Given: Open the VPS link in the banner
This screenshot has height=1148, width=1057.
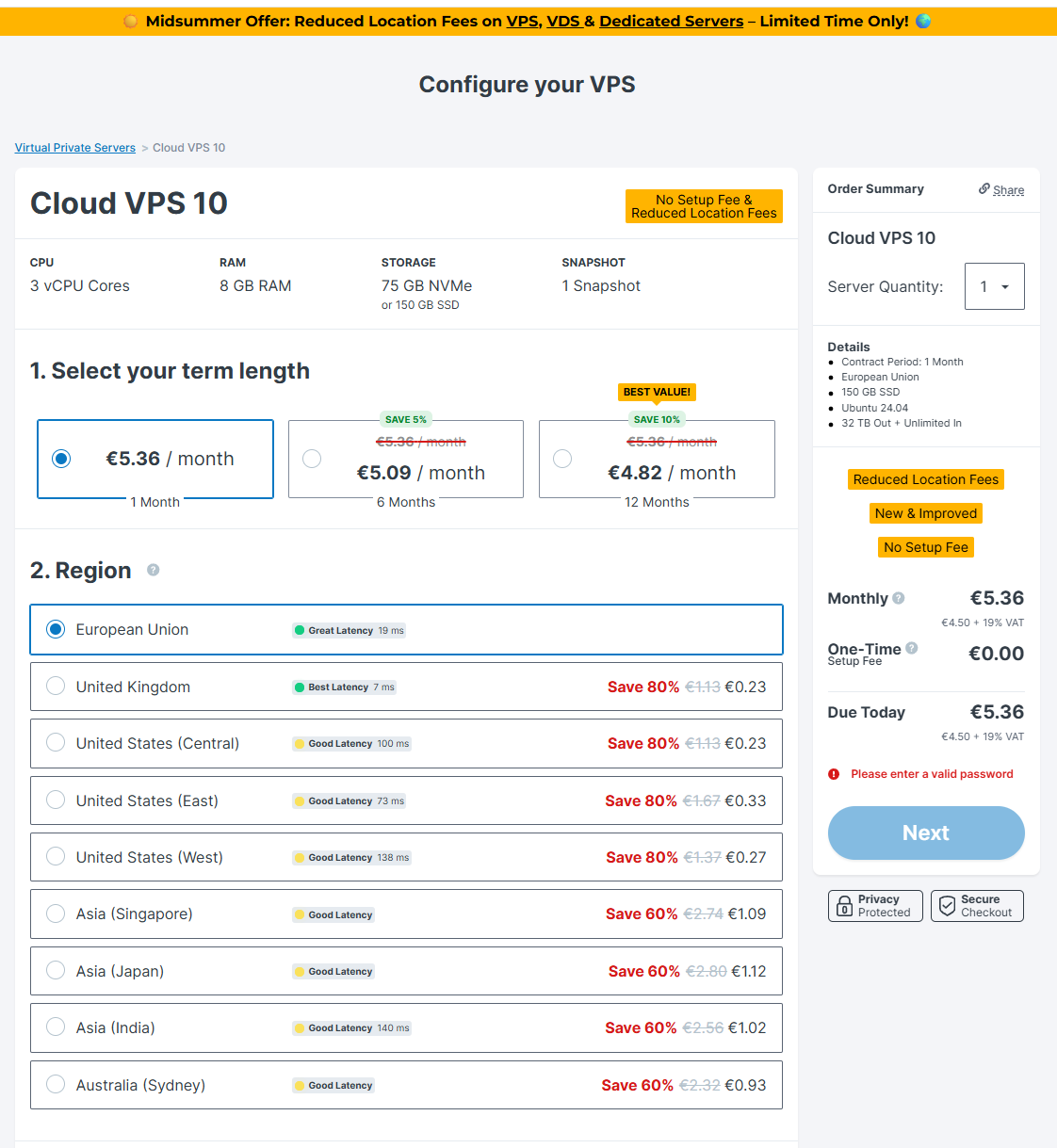Looking at the screenshot, I should (x=522, y=21).
